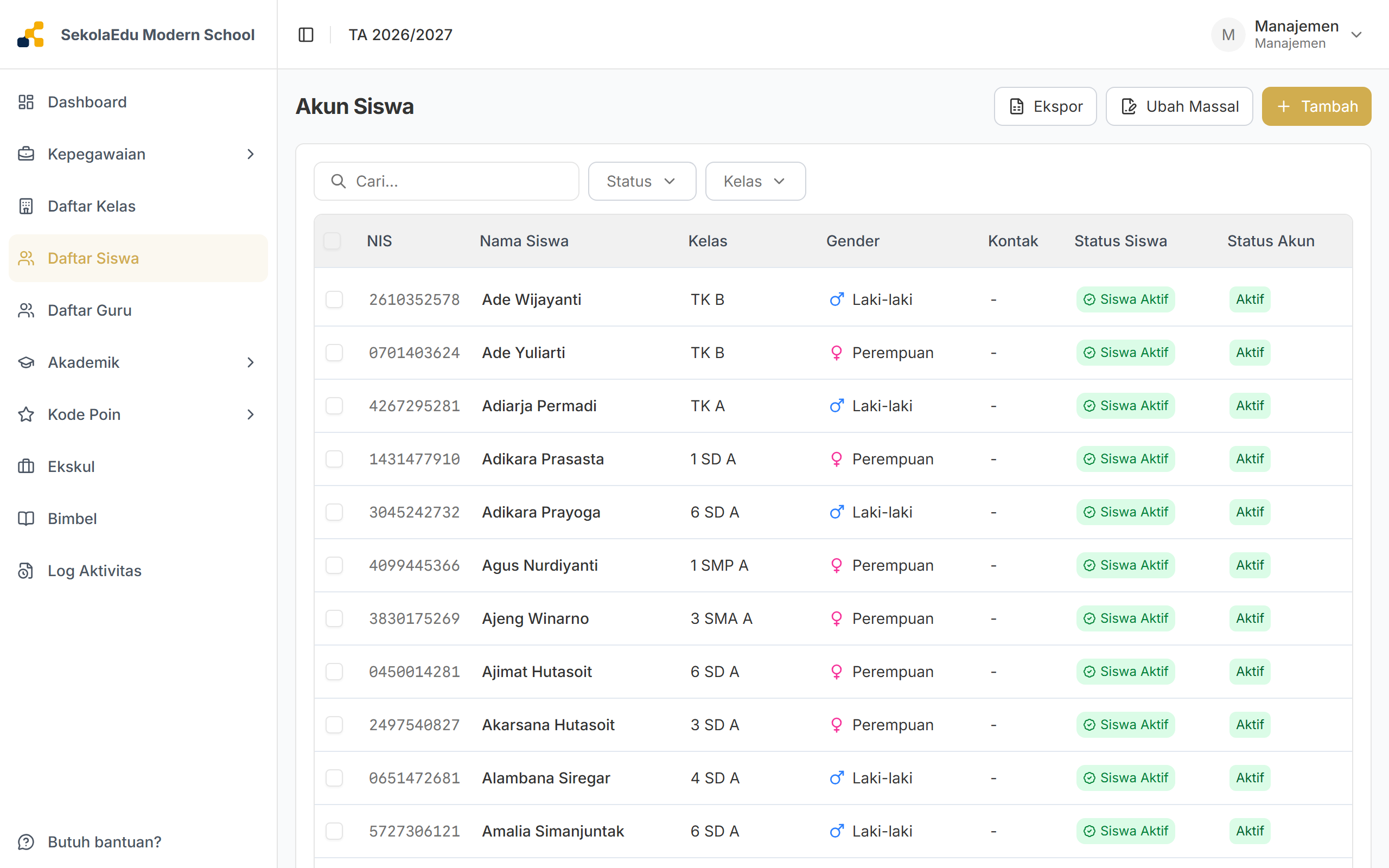1389x868 pixels.
Task: Click the Butuh bantuan? link
Action: pyautogui.click(x=105, y=841)
